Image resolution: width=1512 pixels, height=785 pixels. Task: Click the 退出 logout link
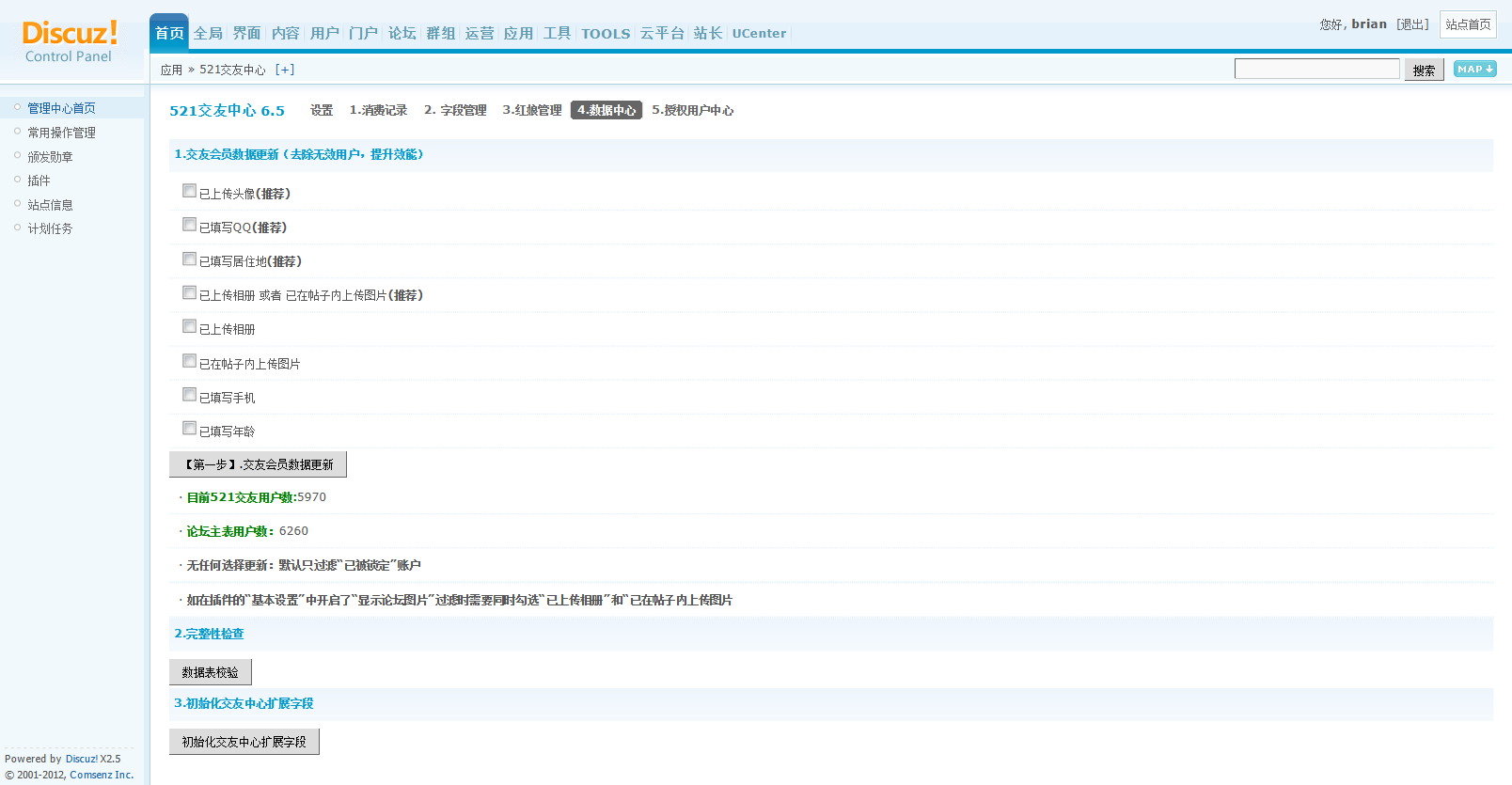(x=1412, y=24)
